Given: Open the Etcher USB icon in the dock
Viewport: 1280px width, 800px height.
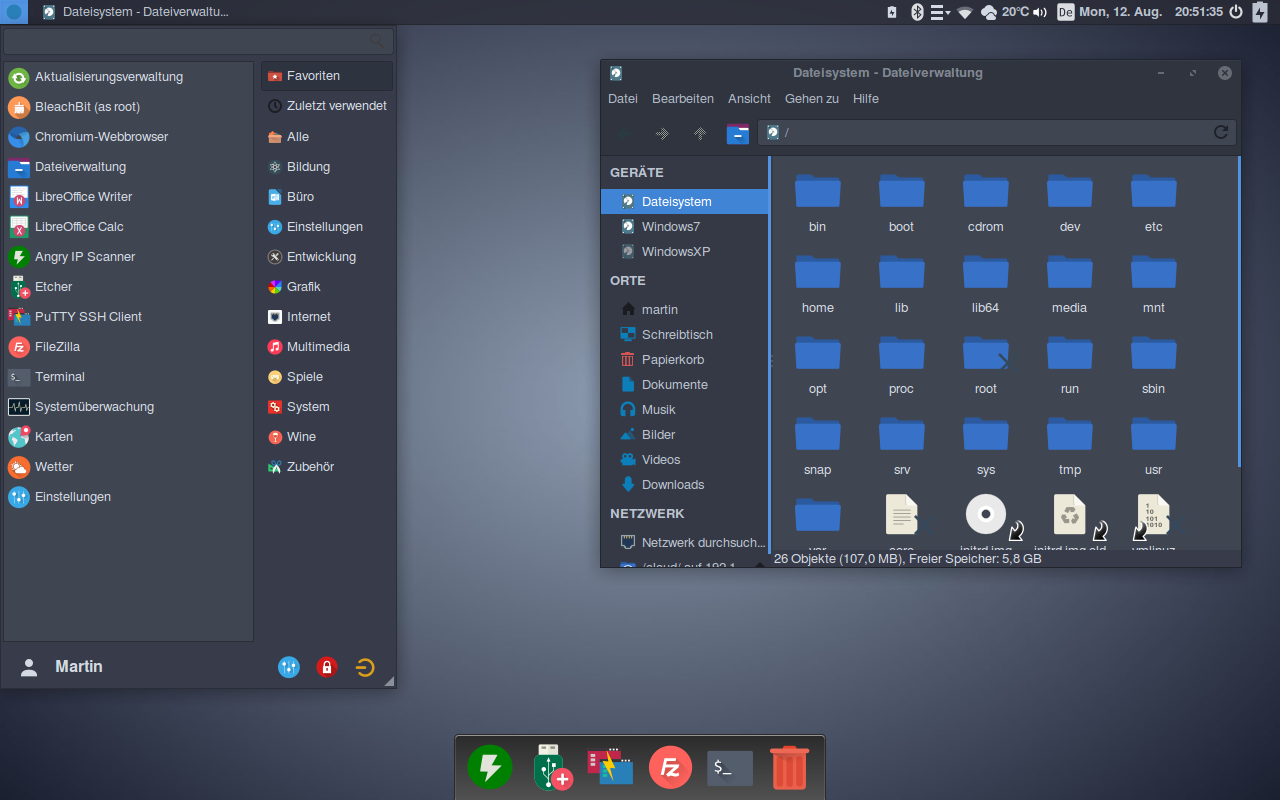Looking at the screenshot, I should coord(551,768).
